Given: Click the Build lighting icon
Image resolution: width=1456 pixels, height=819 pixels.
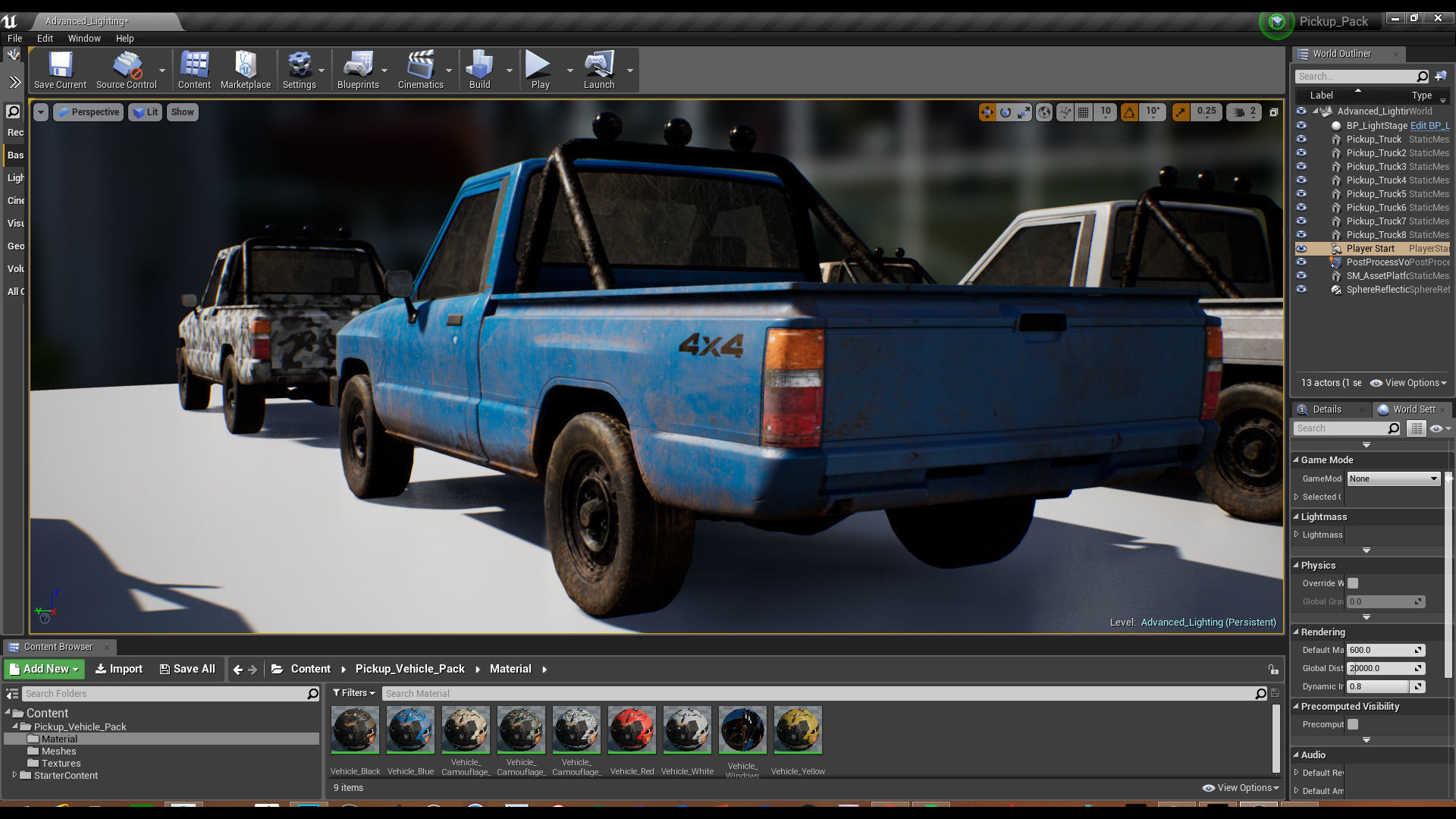Looking at the screenshot, I should tap(480, 70).
